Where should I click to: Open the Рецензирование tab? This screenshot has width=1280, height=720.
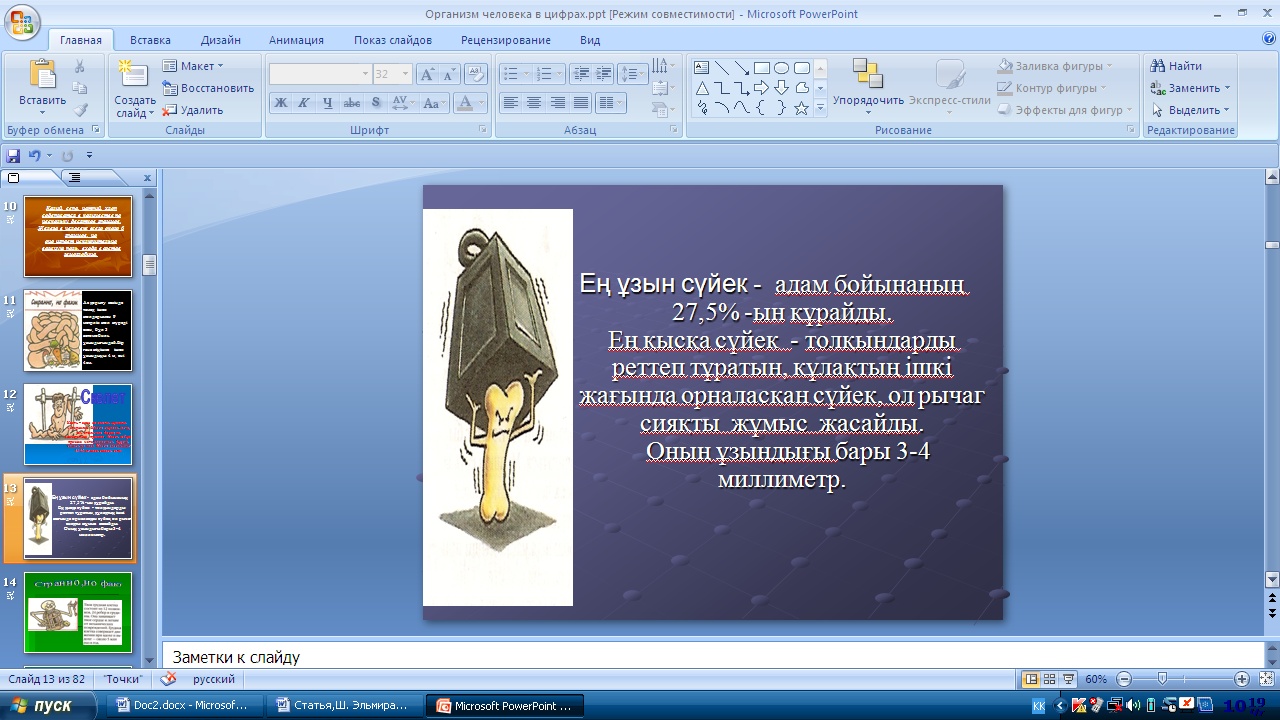click(x=506, y=40)
